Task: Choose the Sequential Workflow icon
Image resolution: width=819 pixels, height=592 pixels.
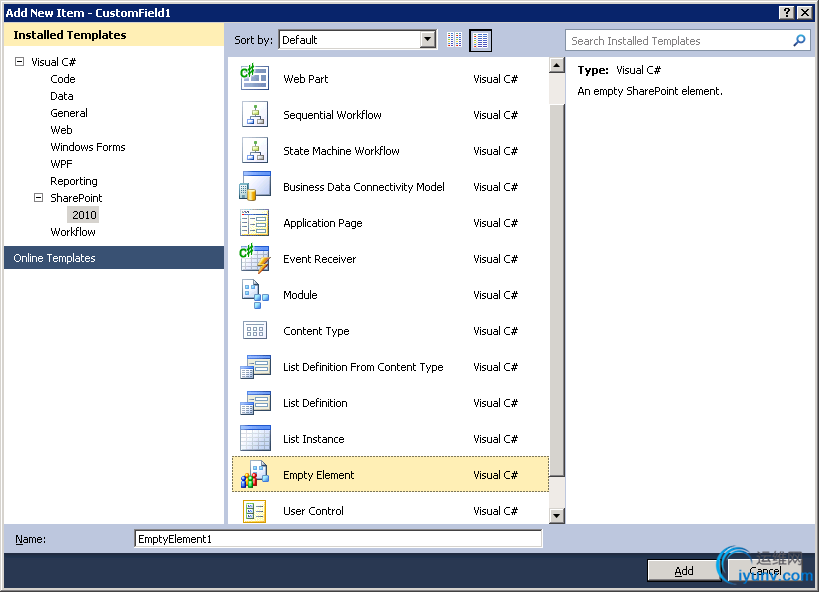Action: coord(255,114)
